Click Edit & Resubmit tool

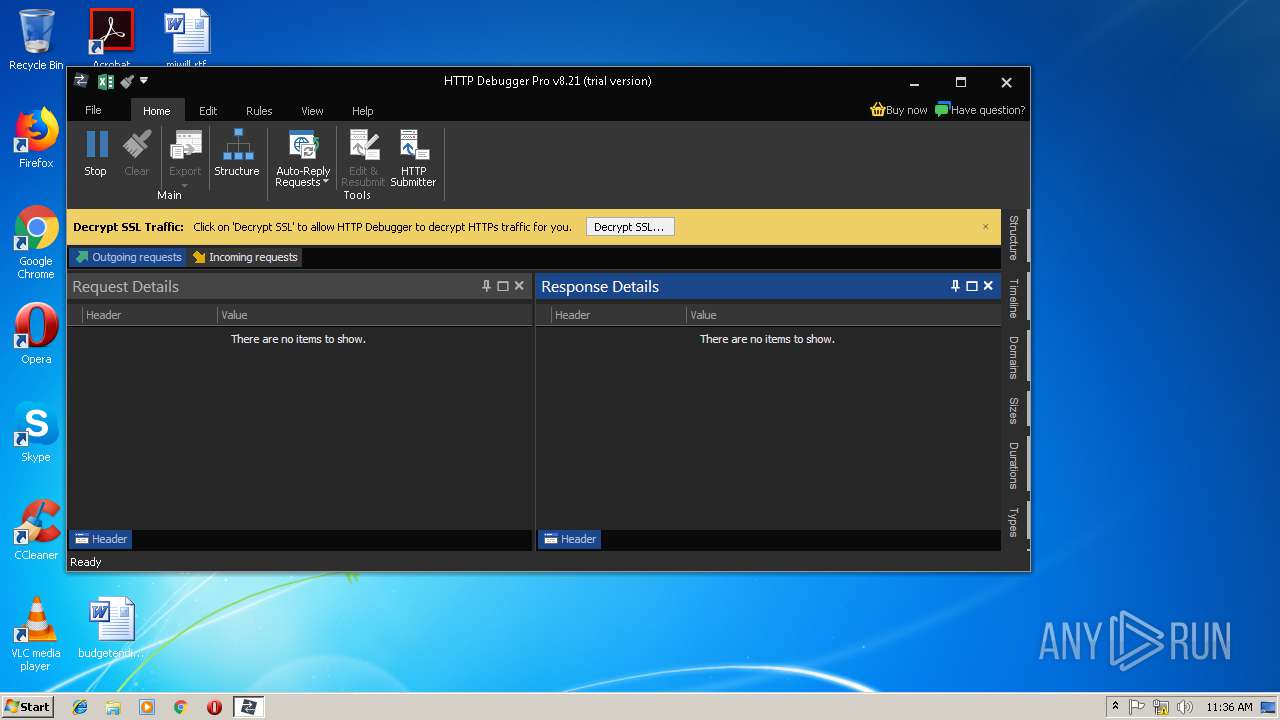tap(362, 158)
